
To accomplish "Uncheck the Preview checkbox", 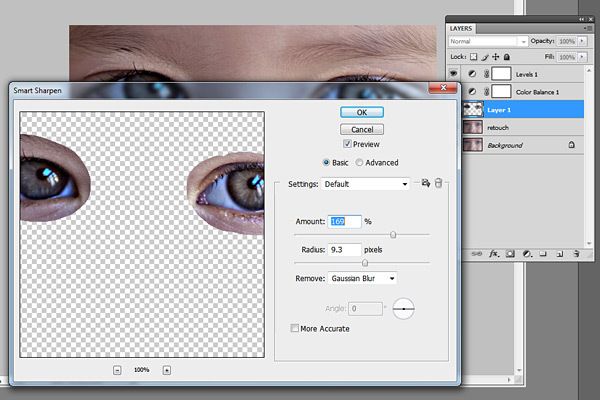I will pyautogui.click(x=347, y=145).
